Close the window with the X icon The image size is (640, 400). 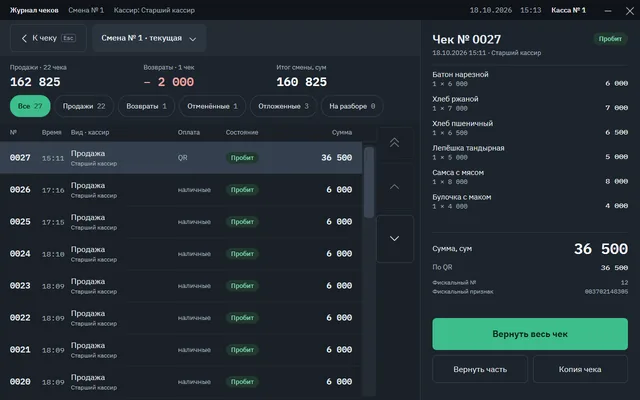(629, 11)
